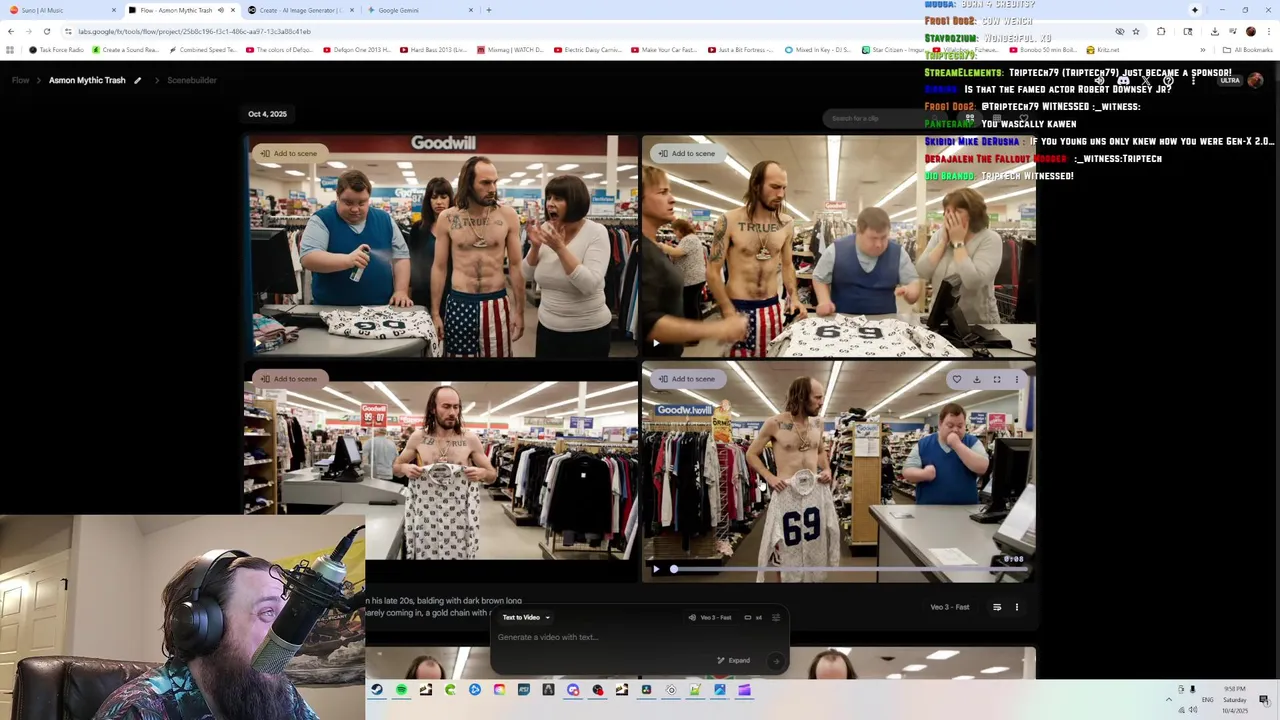Viewport: 1280px width, 720px height.
Task: Open the ENG language indicator
Action: pyautogui.click(x=1208, y=700)
